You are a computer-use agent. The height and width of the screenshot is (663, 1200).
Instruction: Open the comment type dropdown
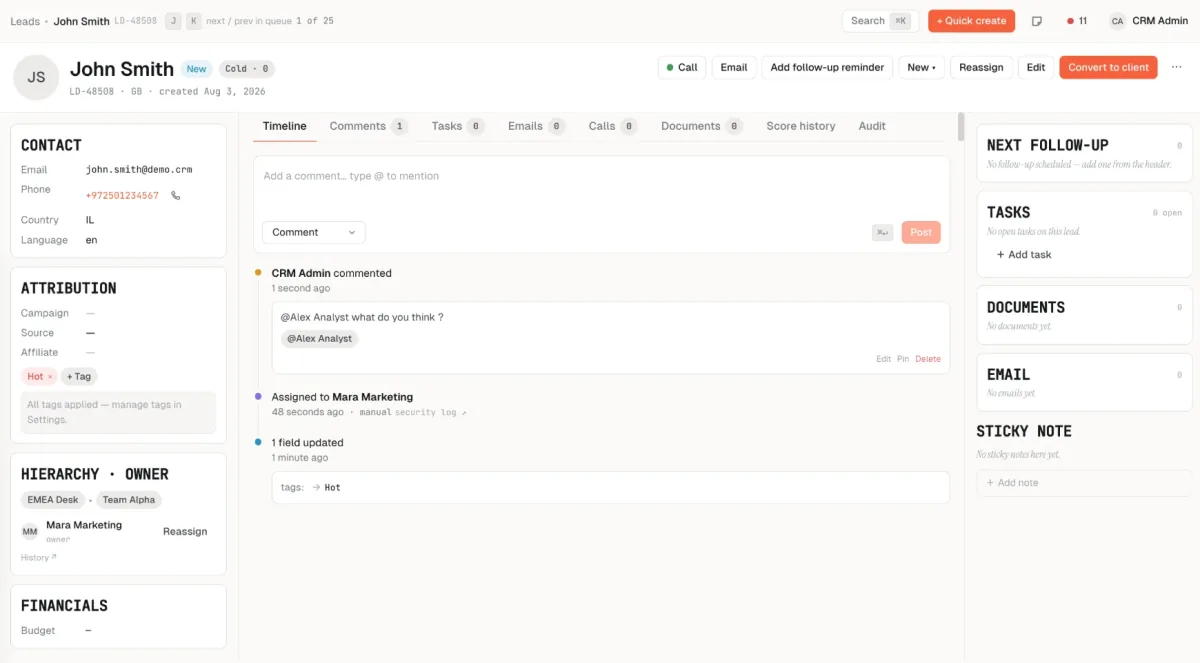coord(314,232)
